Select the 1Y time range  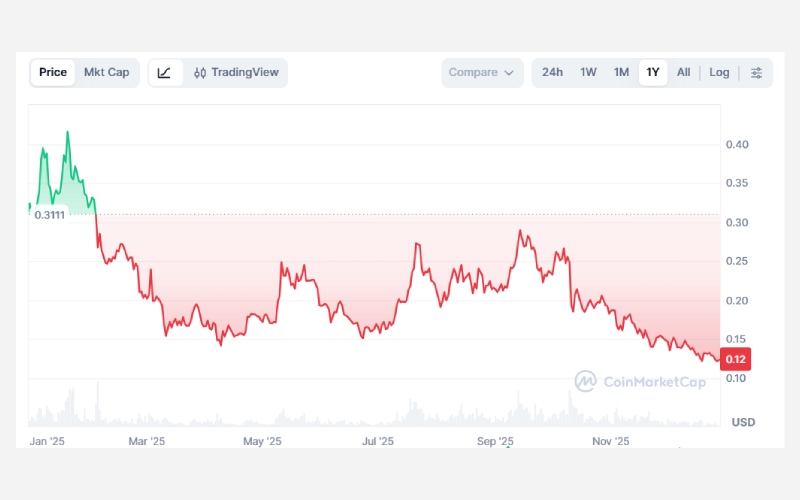(x=653, y=73)
